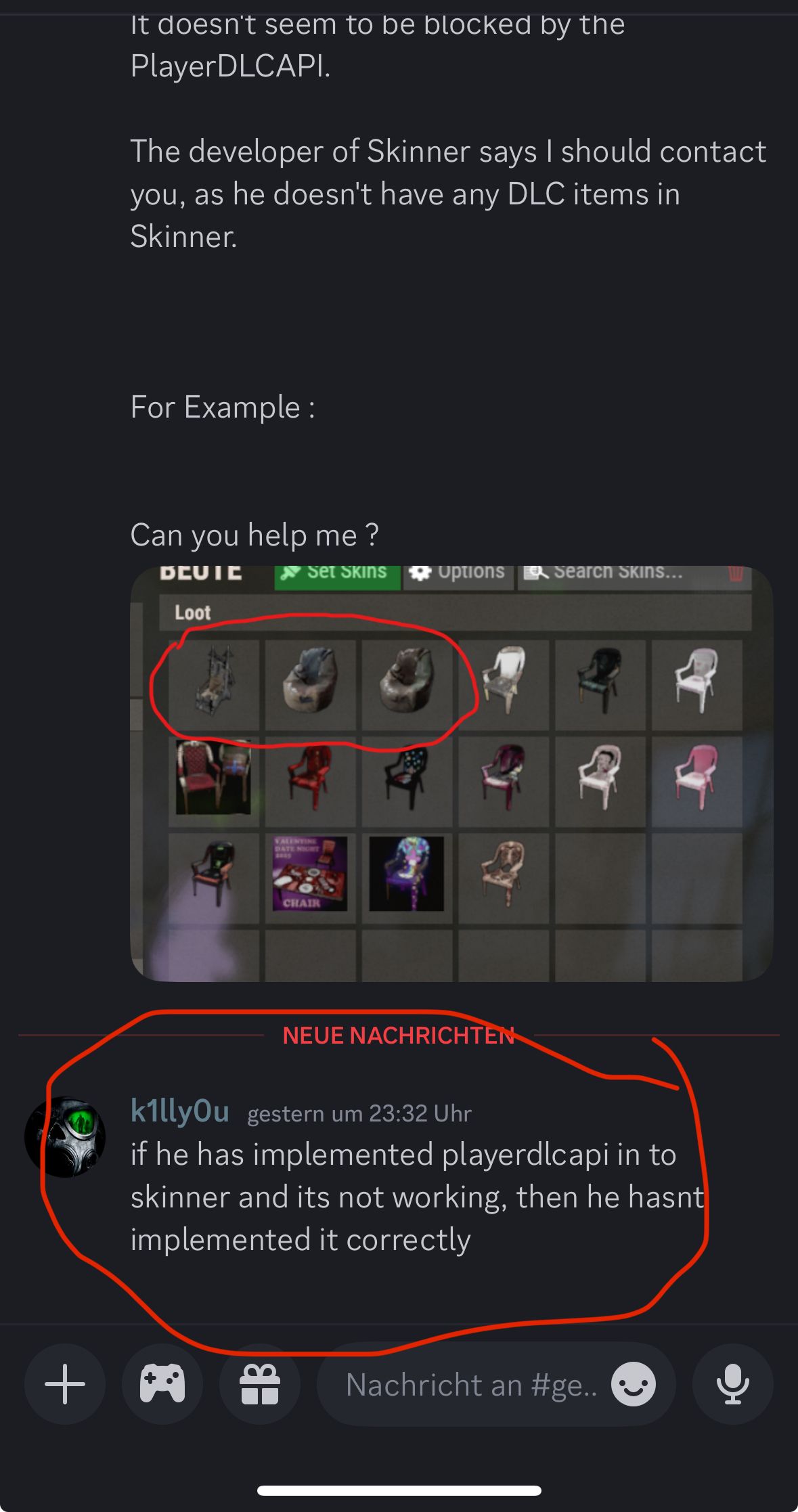
Task: Open the gift icon
Action: (x=260, y=1384)
